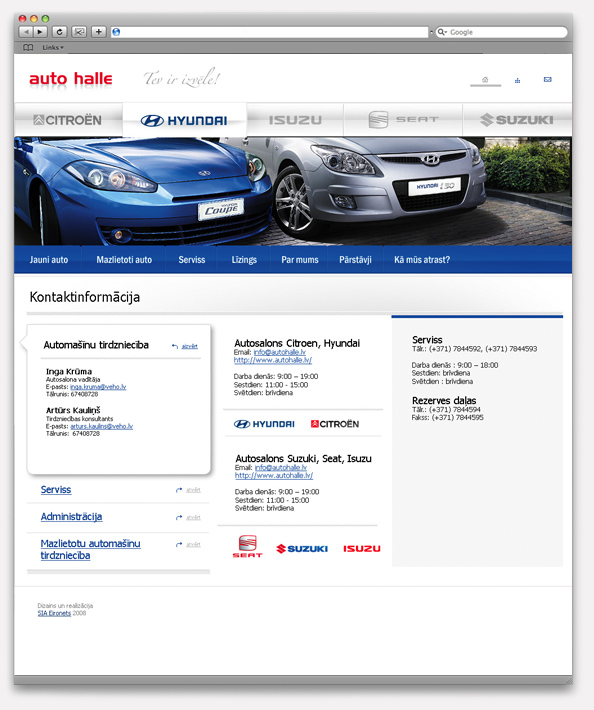The height and width of the screenshot is (710, 594).
Task: Open the Serviss section link in the left list
Action: coord(56,490)
